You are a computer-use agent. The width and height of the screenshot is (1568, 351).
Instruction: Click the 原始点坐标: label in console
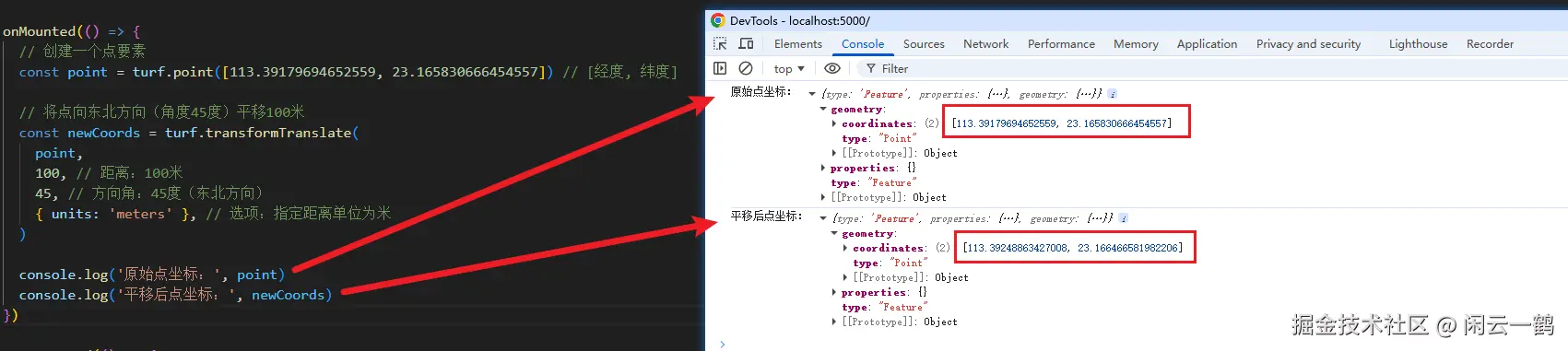[760, 92]
